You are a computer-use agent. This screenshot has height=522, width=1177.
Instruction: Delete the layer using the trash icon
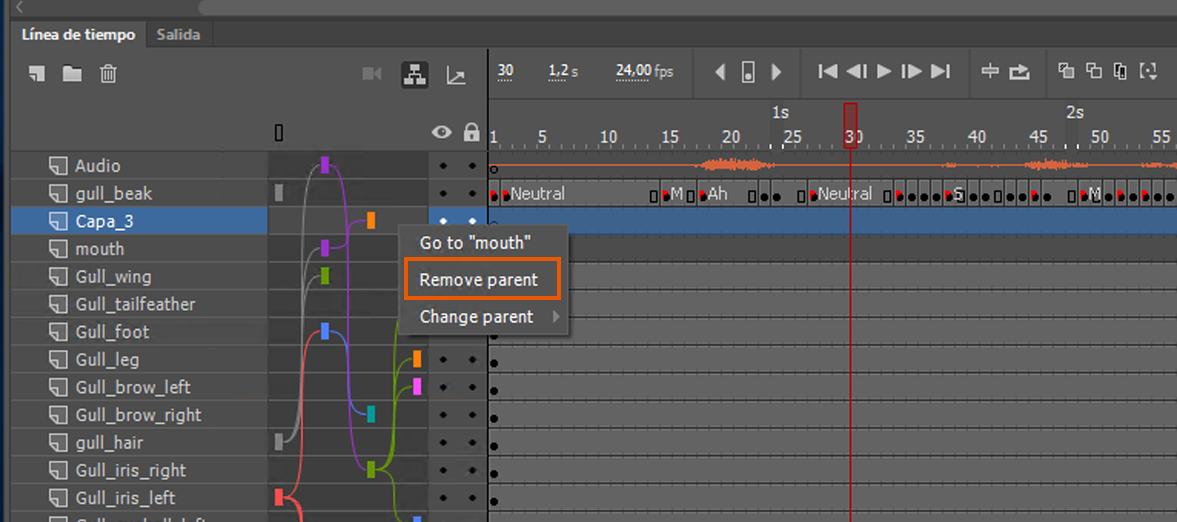coord(109,74)
